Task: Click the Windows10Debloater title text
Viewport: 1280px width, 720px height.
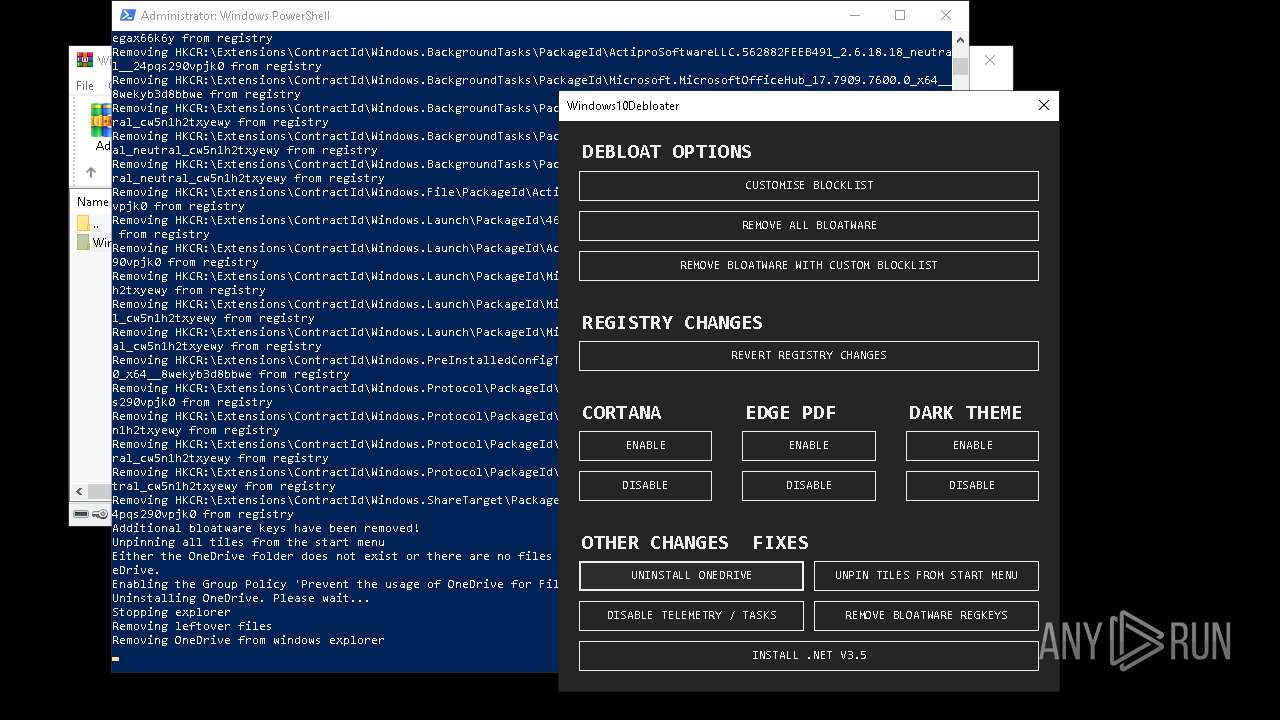Action: coord(623,106)
